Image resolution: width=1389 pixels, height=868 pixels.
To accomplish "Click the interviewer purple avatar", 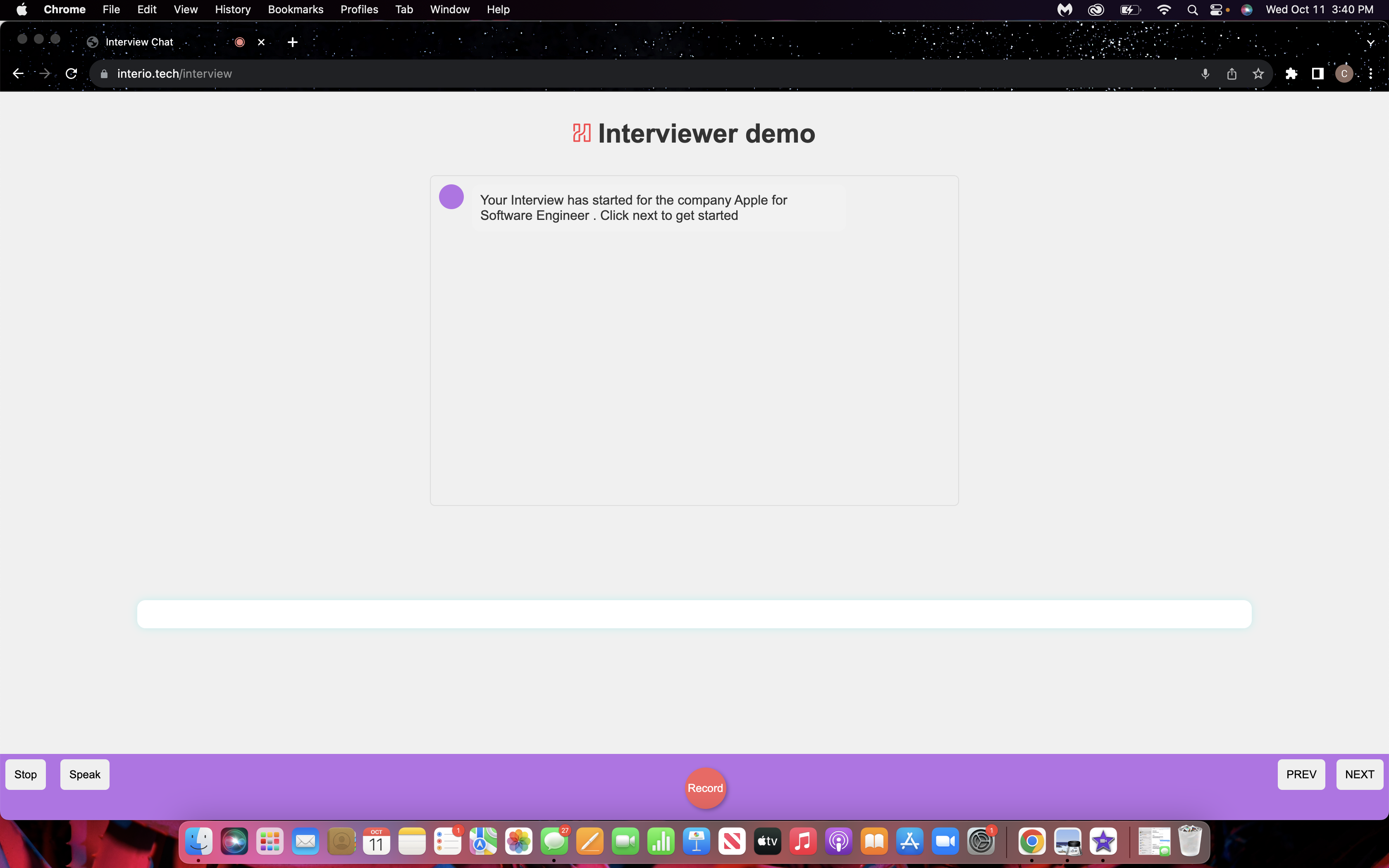I will [451, 197].
